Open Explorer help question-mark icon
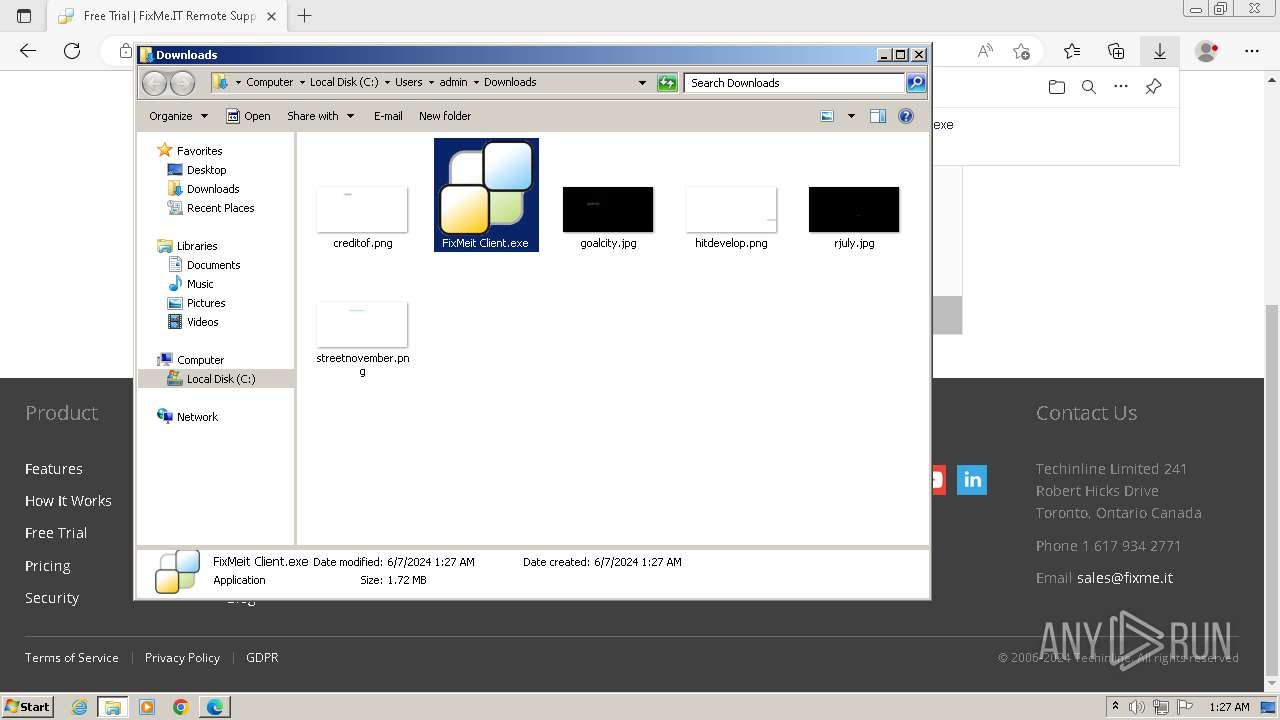1280x720 pixels. pos(906,116)
